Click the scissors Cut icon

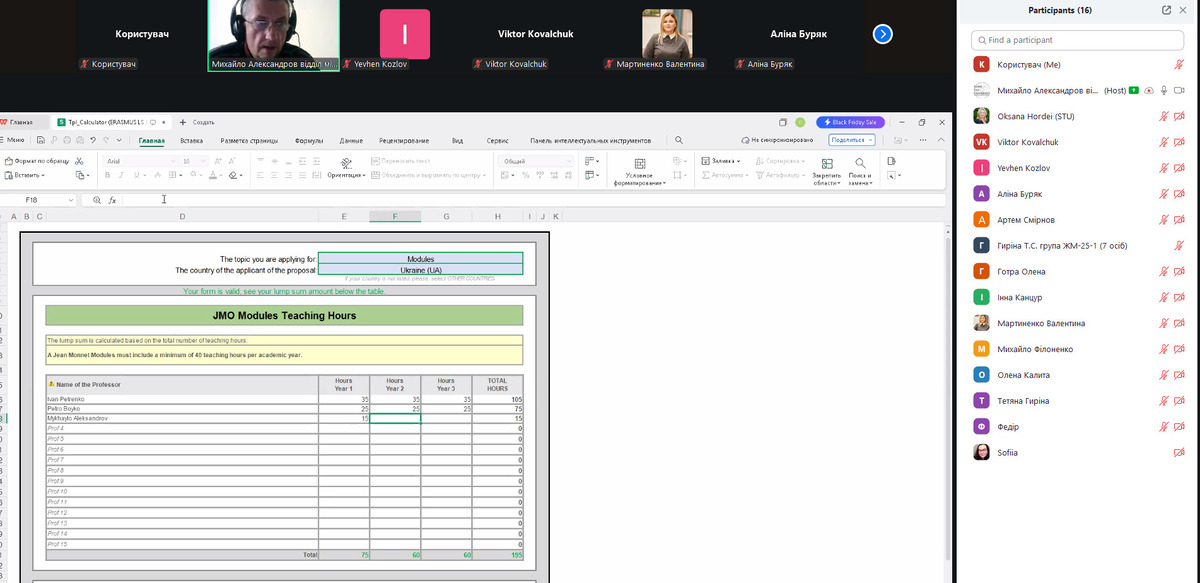coord(79,161)
